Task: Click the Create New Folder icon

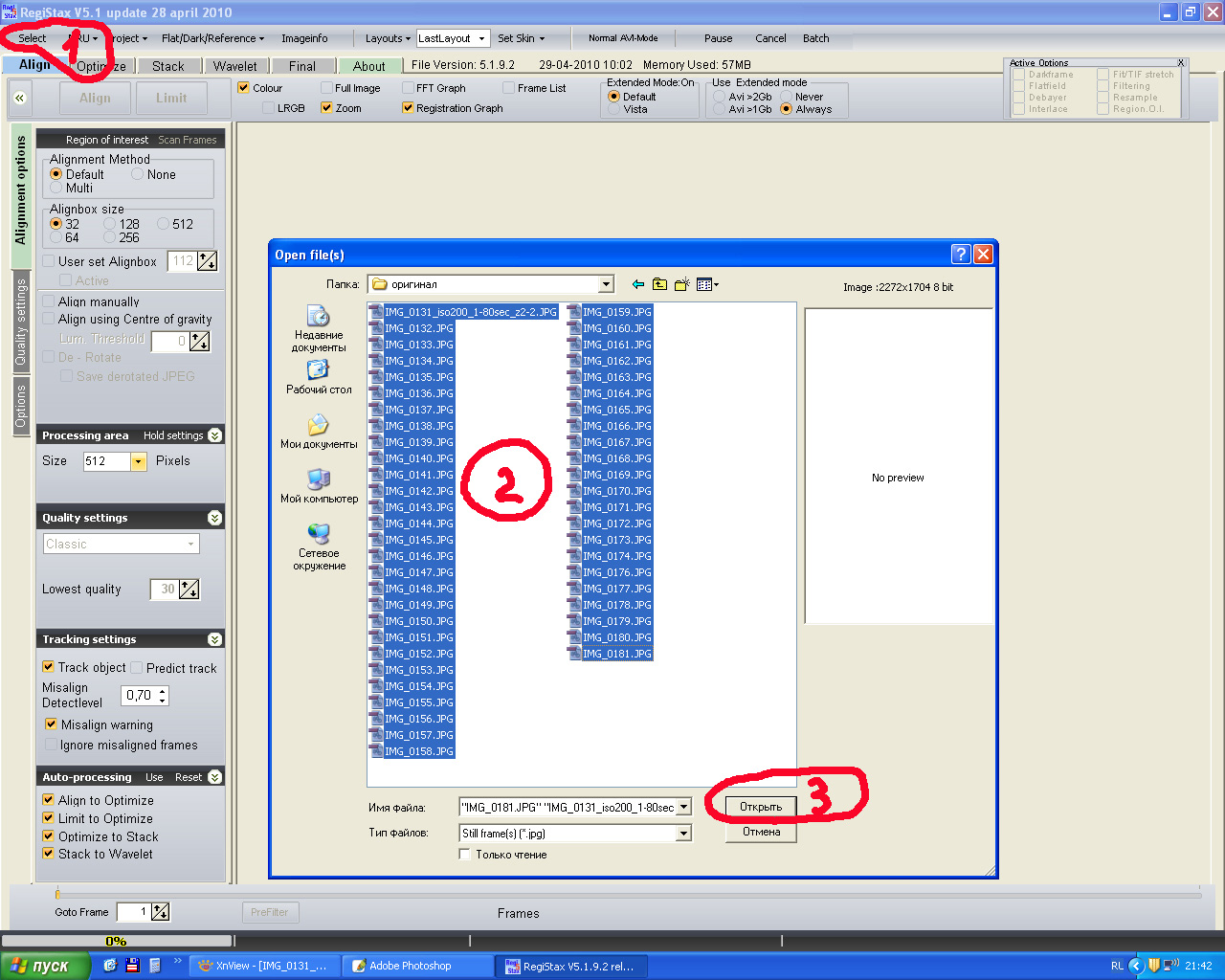Action: [x=682, y=284]
